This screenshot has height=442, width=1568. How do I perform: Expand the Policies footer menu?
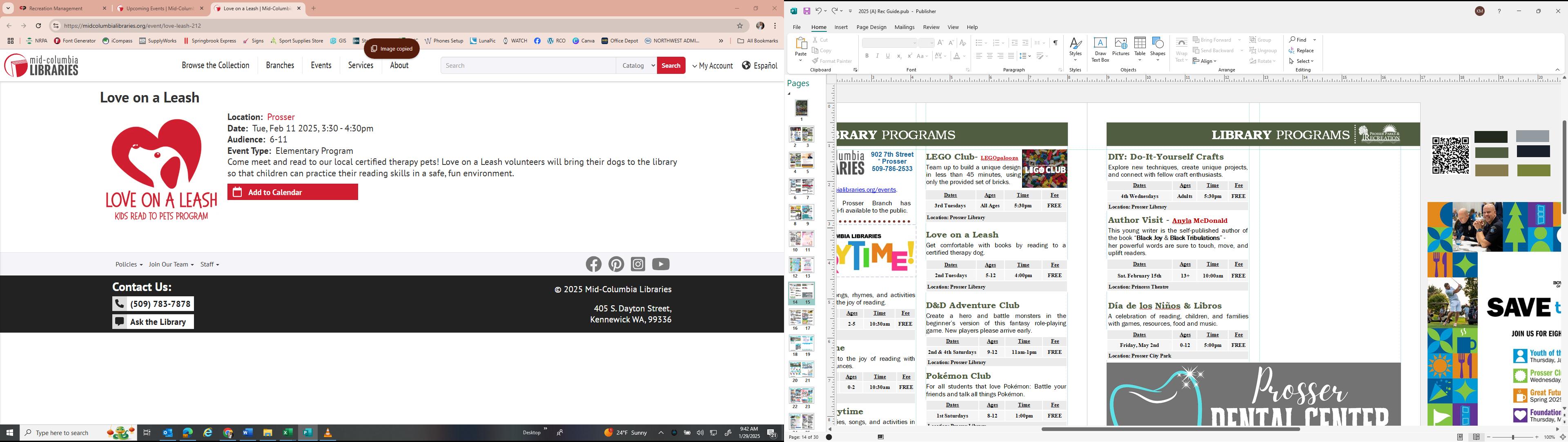(129, 264)
